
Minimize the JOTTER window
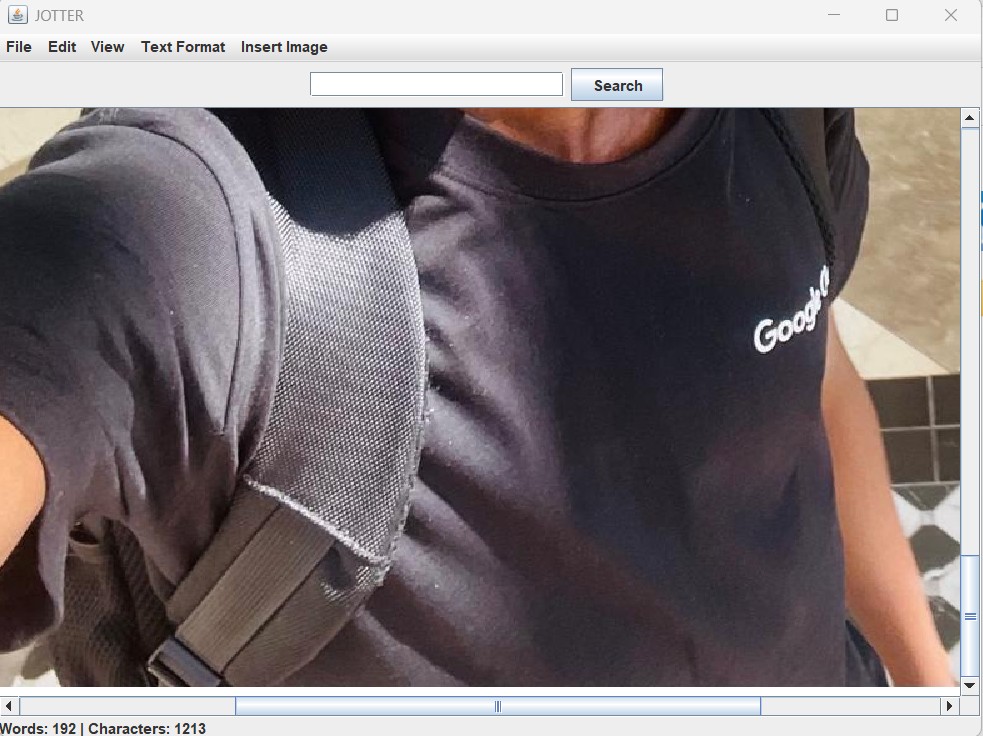coord(834,15)
